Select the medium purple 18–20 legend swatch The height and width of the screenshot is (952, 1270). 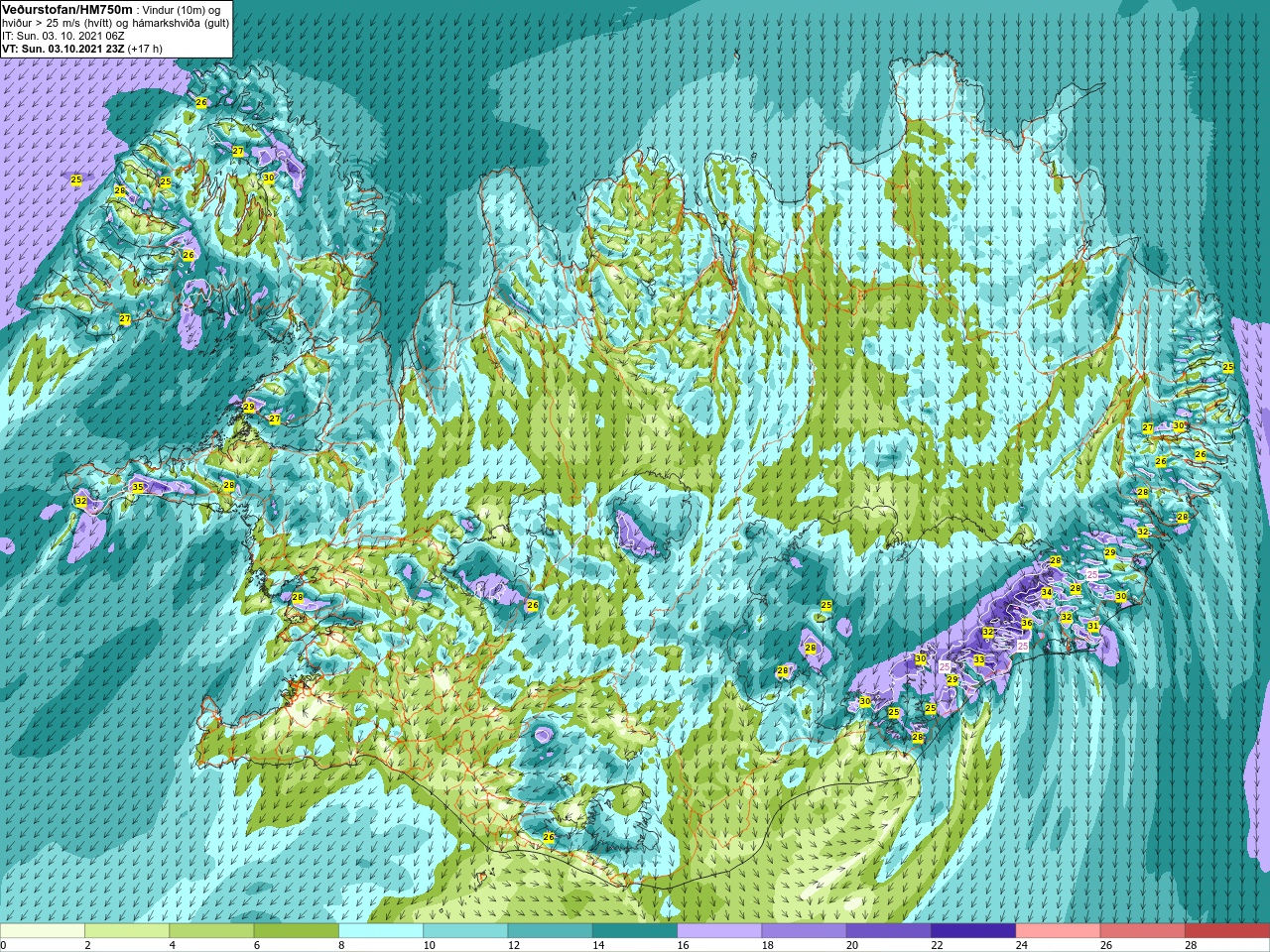pyautogui.click(x=804, y=931)
